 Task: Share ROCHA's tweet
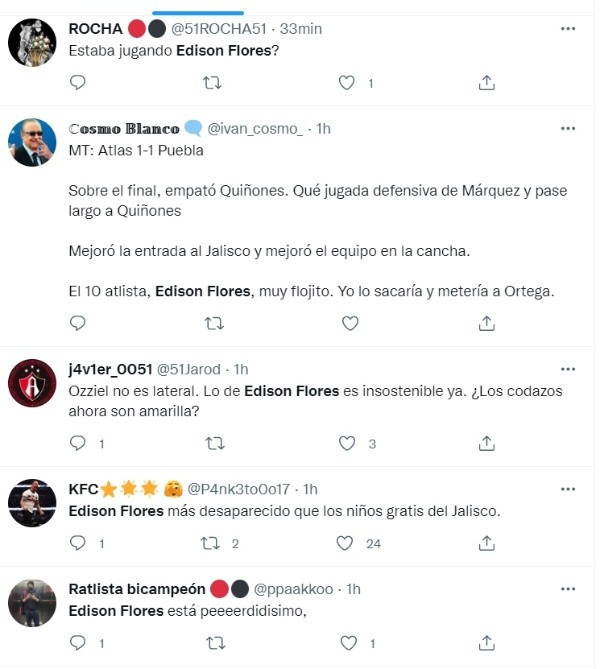(486, 82)
